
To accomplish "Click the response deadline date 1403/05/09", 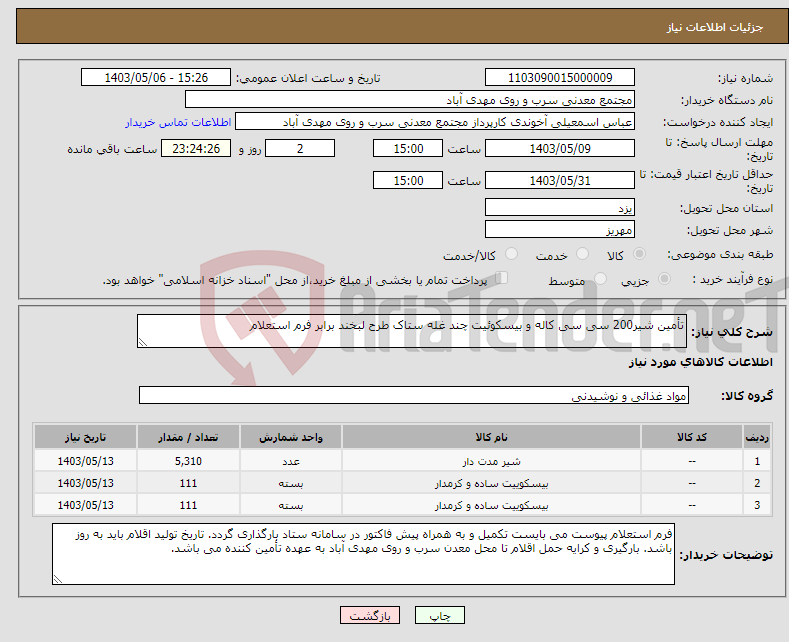I will (560, 148).
